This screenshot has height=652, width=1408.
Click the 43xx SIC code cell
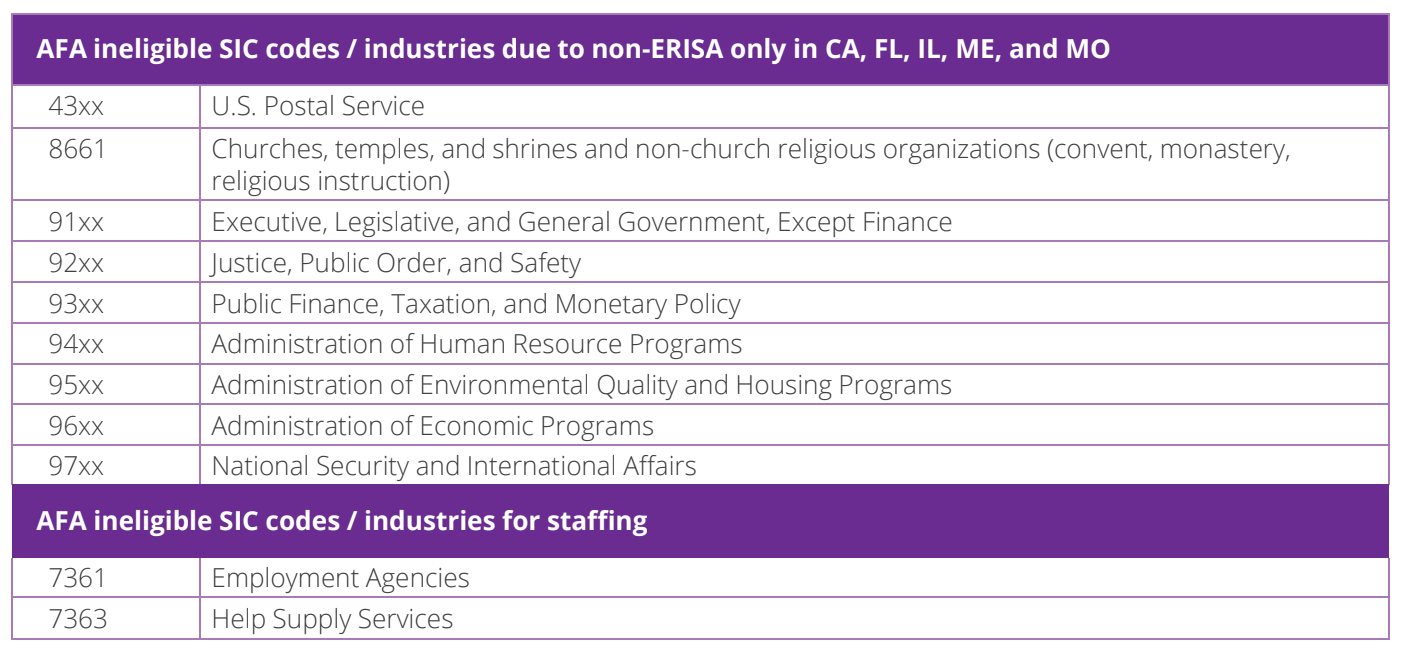(x=76, y=106)
